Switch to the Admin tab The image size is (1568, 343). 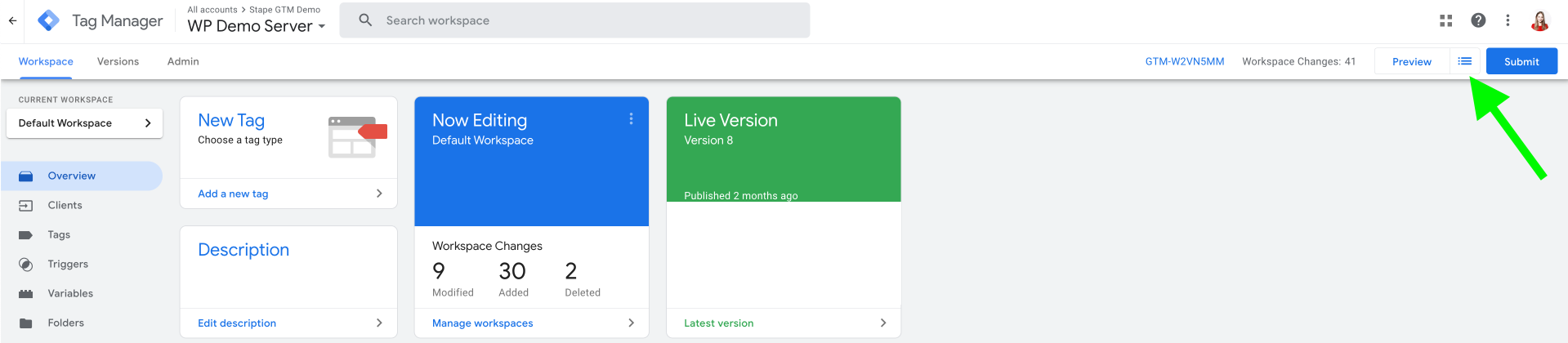183,61
